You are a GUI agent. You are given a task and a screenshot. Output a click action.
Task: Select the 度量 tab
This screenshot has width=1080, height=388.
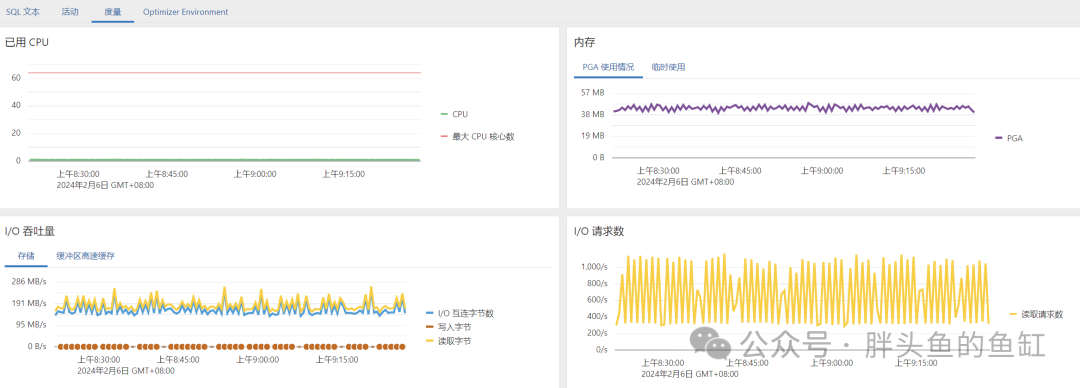113,12
